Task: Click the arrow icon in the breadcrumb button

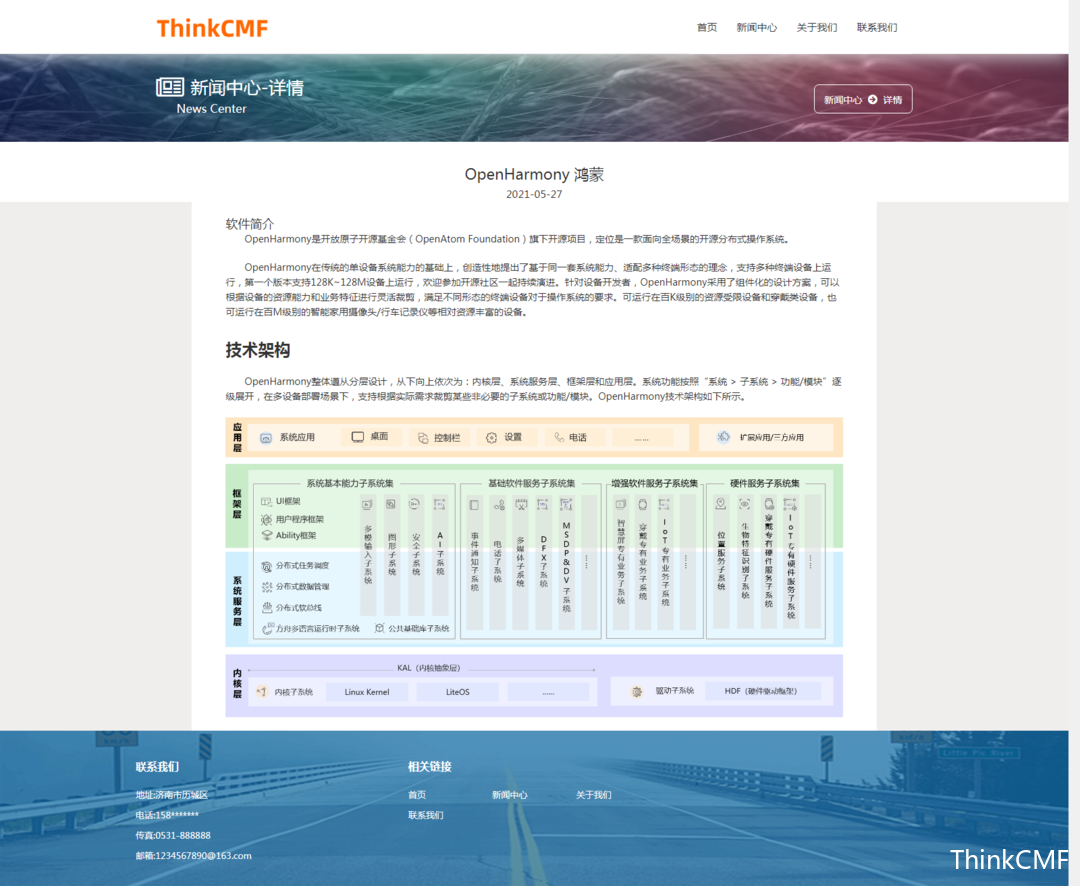Action: pos(873,99)
